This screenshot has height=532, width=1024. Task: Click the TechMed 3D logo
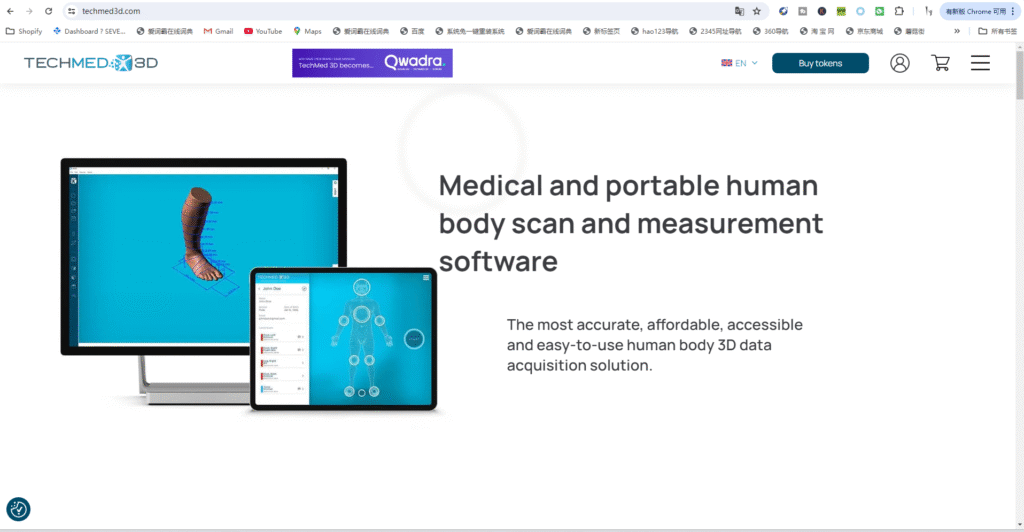tap(91, 63)
